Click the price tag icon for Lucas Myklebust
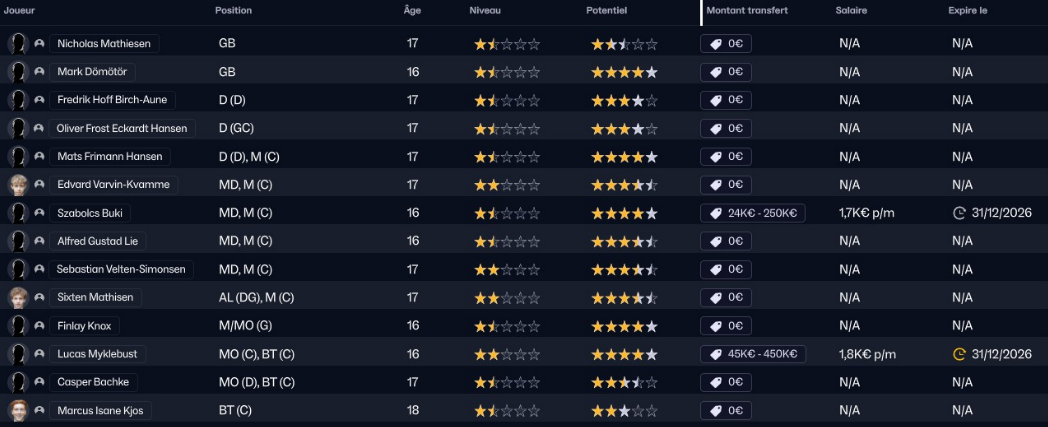The image size is (1048, 427). pyautogui.click(x=716, y=354)
